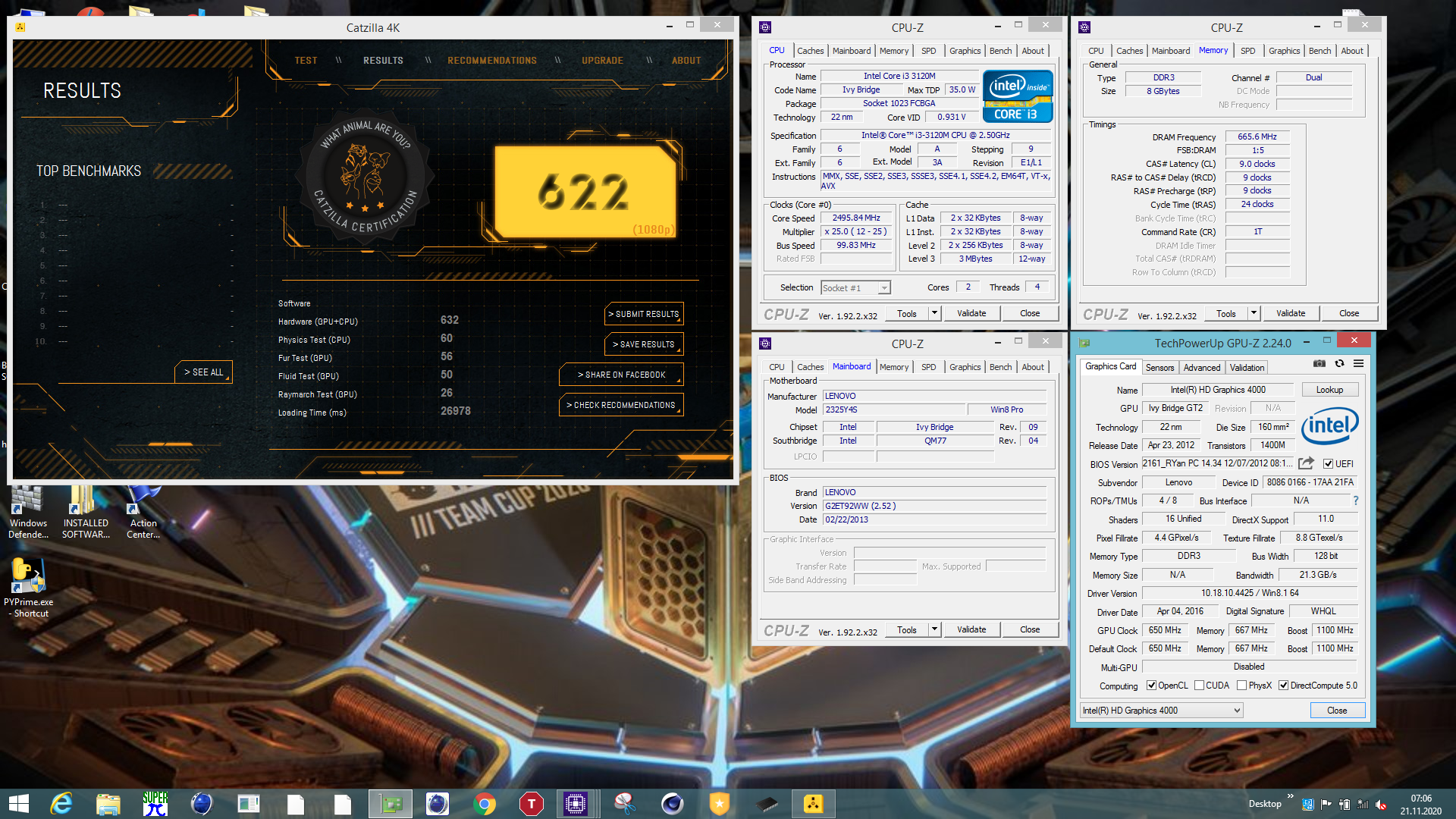Screen dimensions: 1456x819
Task: Click SHARE ON FACEBOOK button
Action: pos(621,375)
